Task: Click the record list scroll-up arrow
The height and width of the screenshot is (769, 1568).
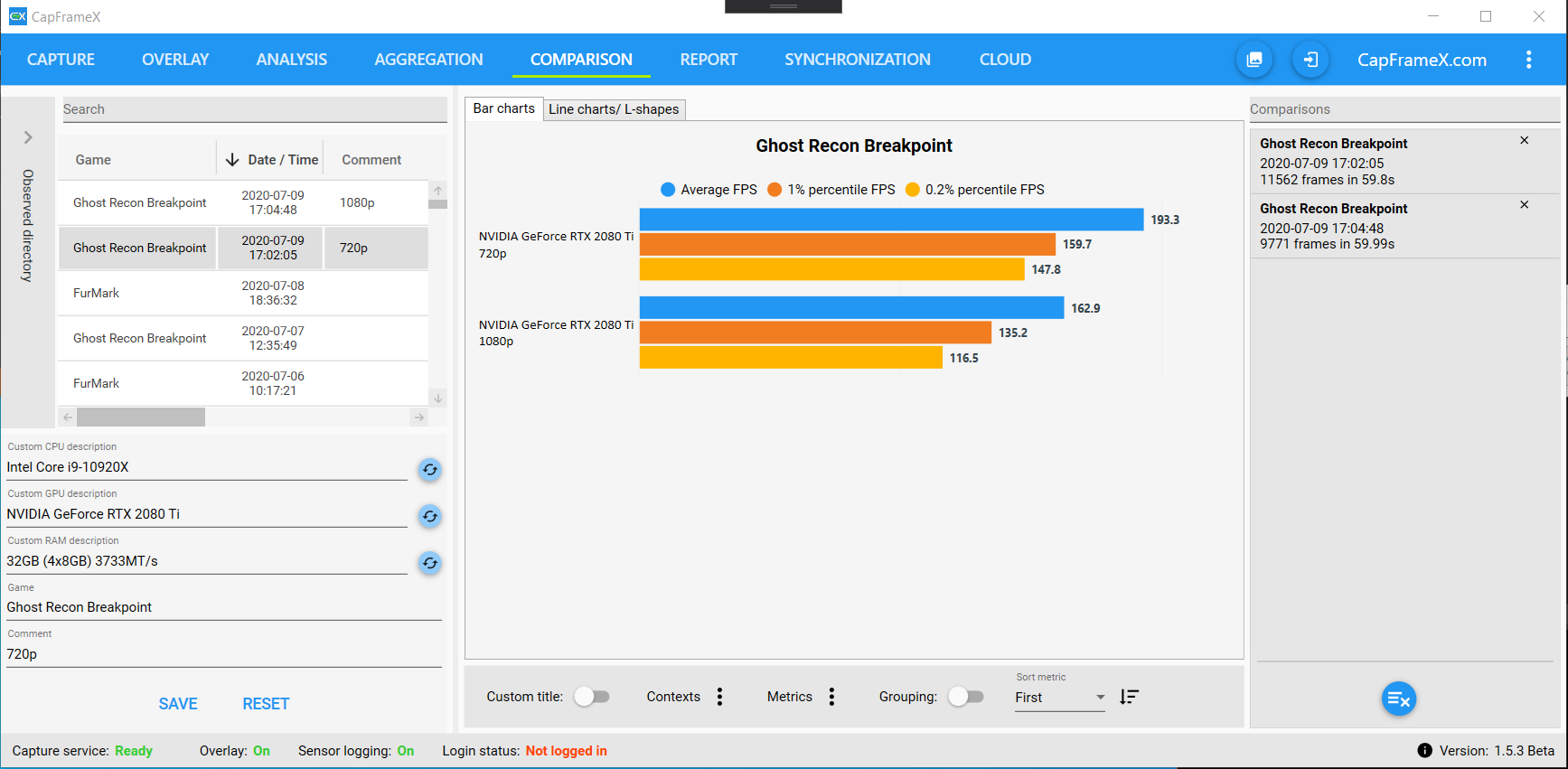Action: [x=438, y=190]
